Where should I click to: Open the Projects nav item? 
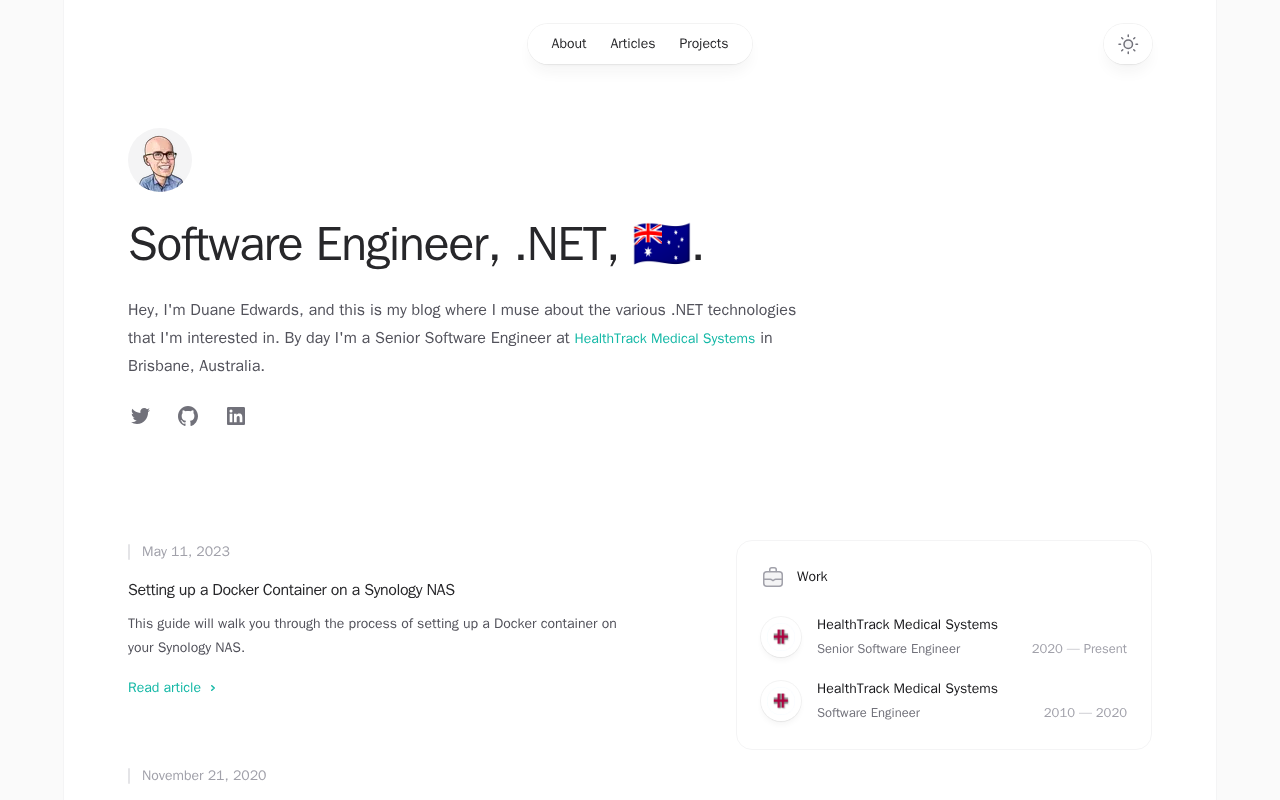[704, 44]
